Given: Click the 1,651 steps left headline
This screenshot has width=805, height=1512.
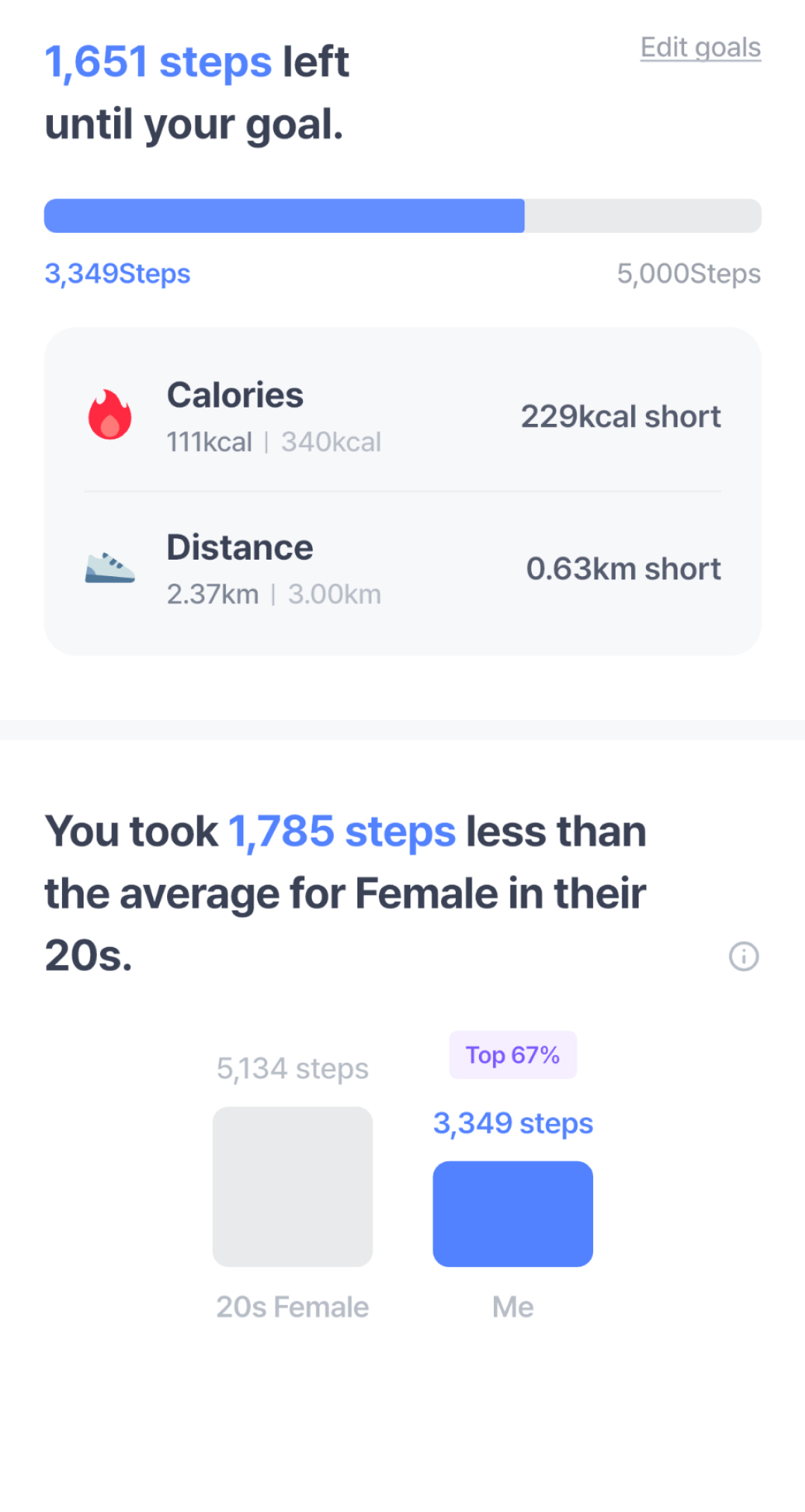Looking at the screenshot, I should point(197,61).
